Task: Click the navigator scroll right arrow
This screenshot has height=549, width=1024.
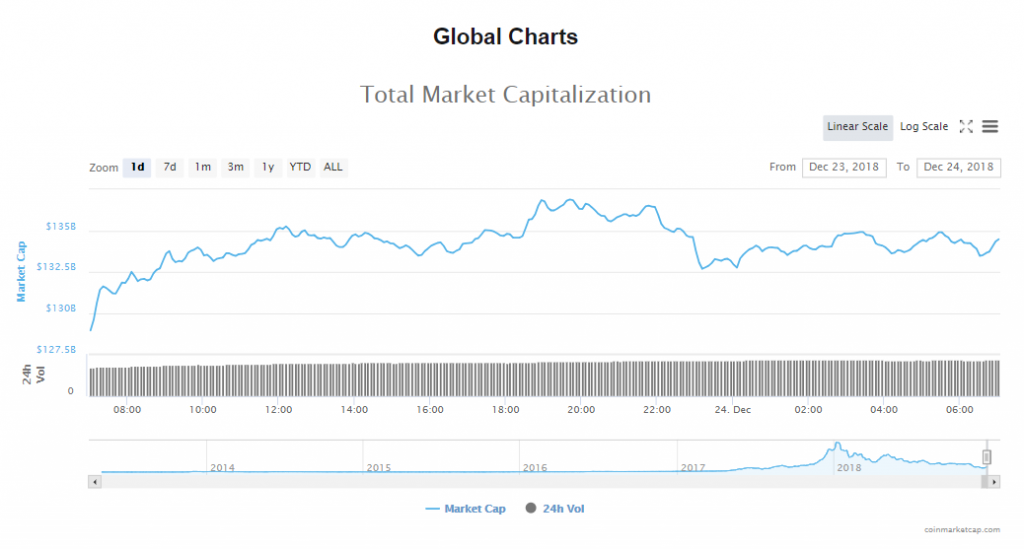Action: pos(995,482)
